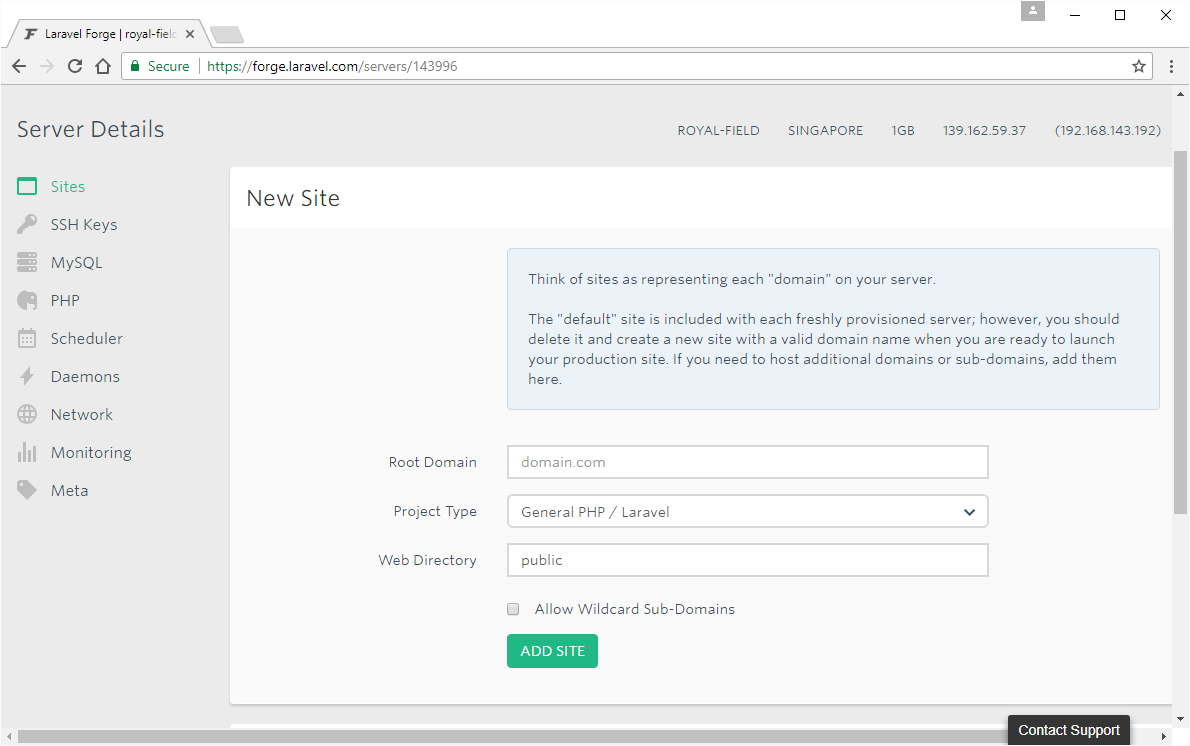Focus the Root Domain input field
This screenshot has width=1190, height=746.
point(747,463)
